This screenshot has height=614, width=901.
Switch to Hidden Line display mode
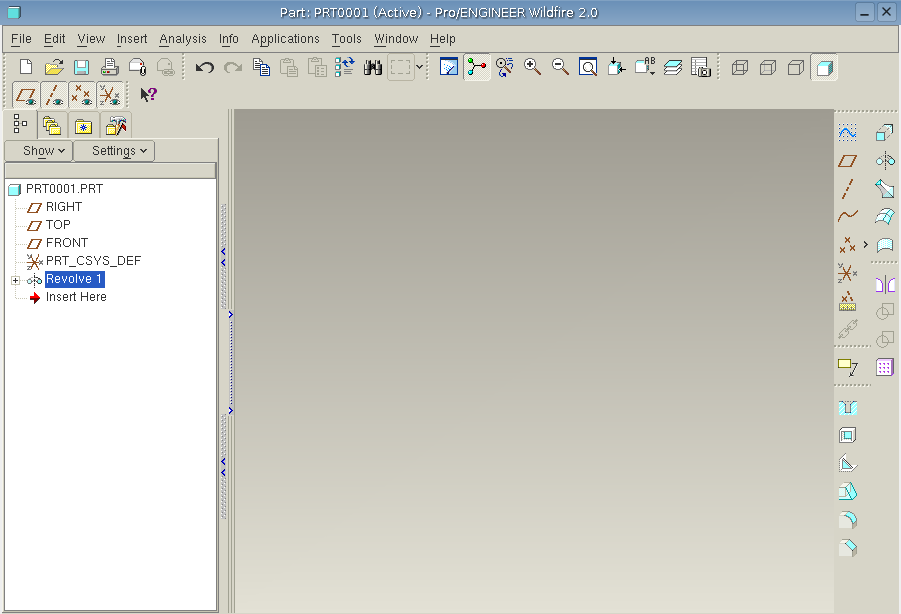(x=768, y=68)
